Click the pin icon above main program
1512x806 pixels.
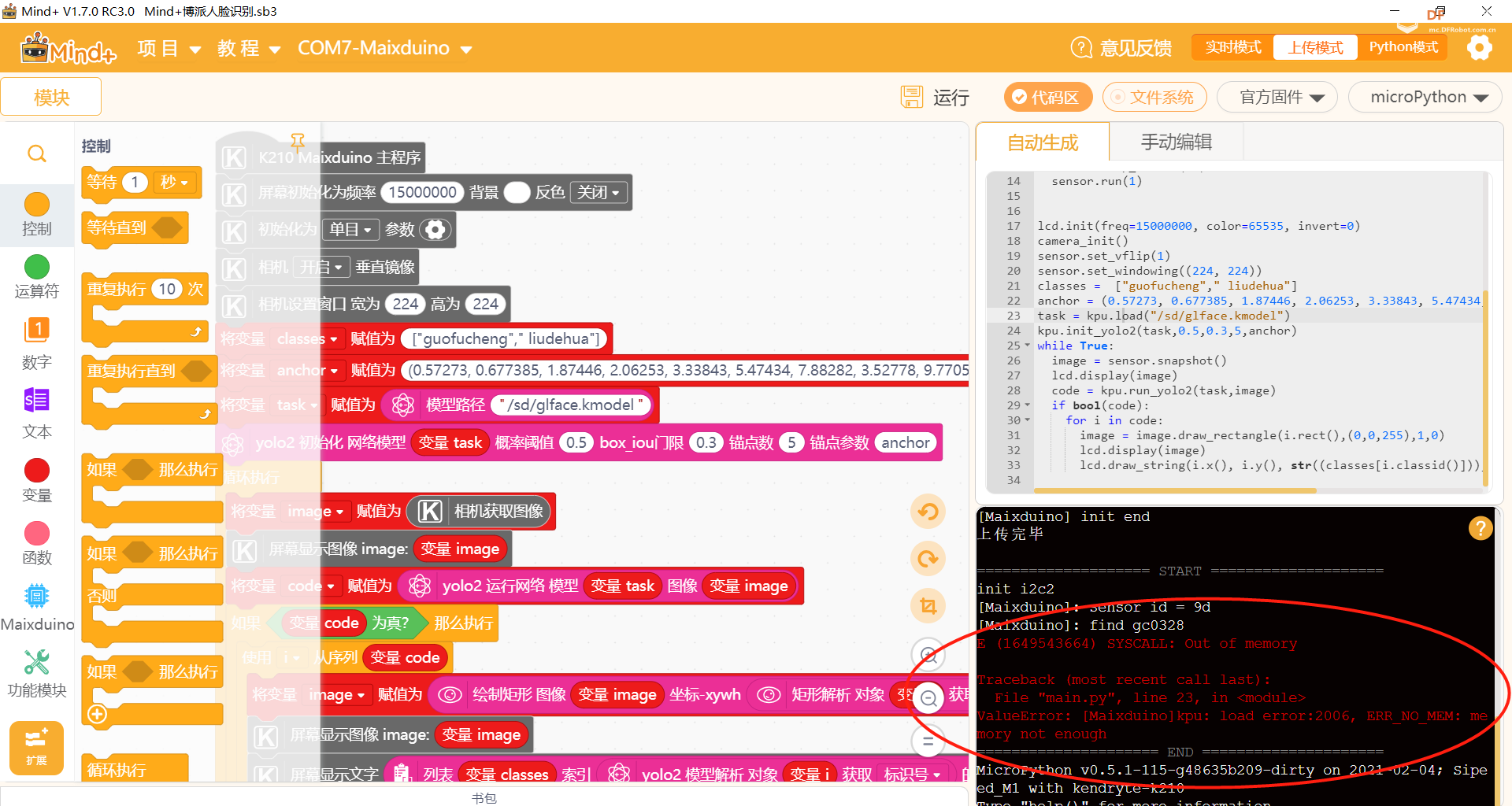(298, 142)
